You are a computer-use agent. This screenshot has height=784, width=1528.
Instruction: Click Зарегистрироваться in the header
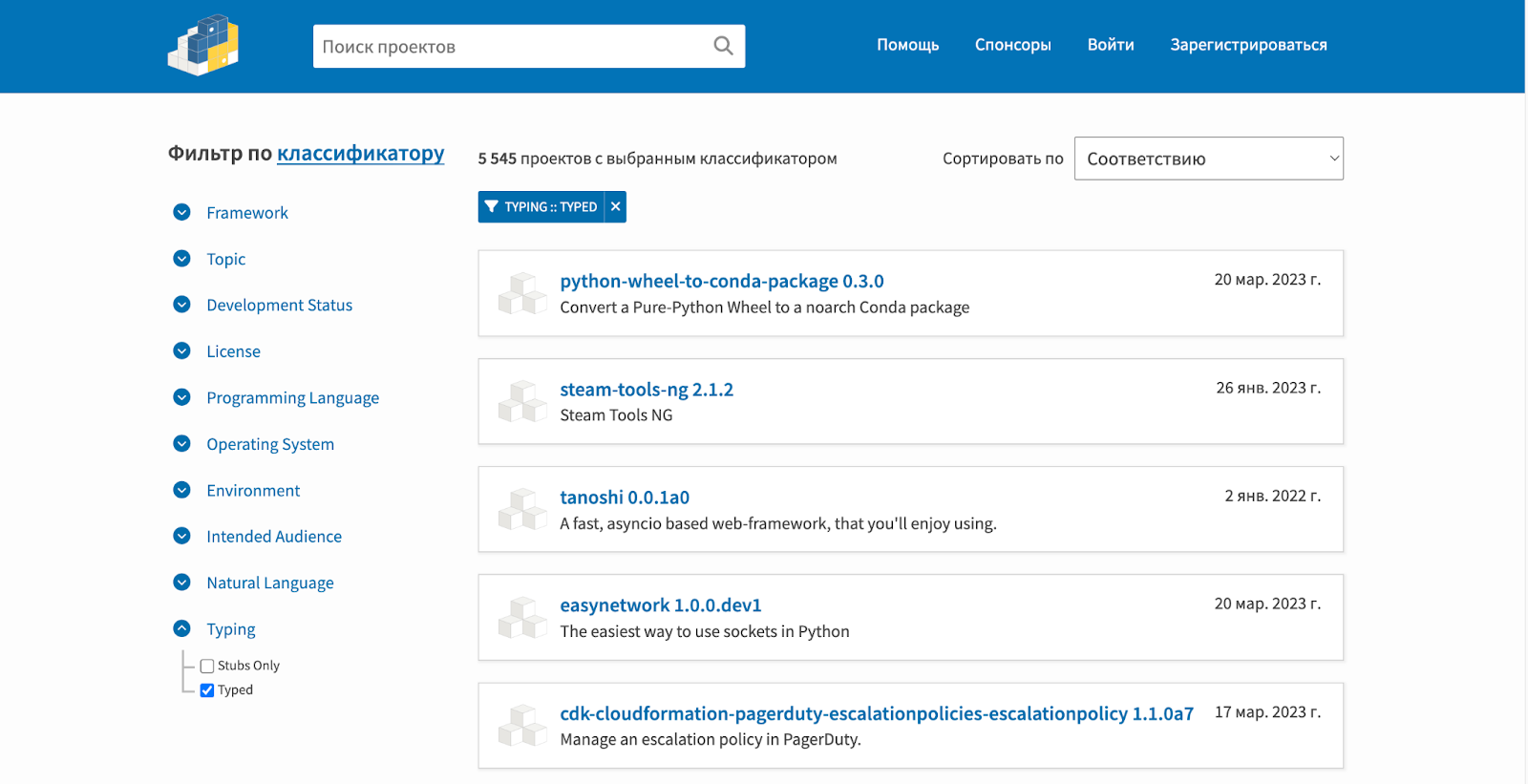pyautogui.click(x=1248, y=45)
